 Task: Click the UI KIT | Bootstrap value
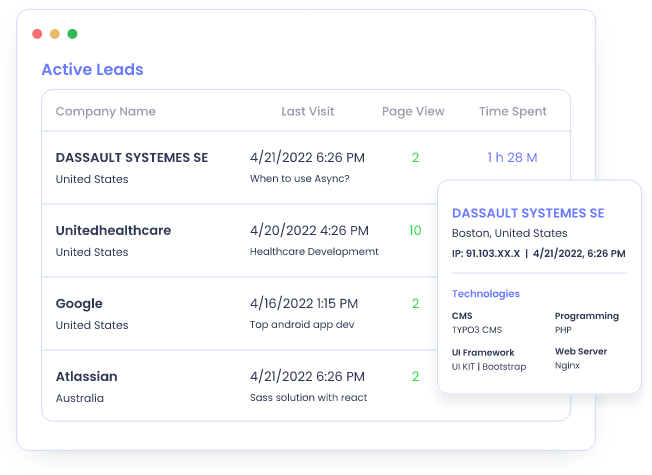click(489, 367)
